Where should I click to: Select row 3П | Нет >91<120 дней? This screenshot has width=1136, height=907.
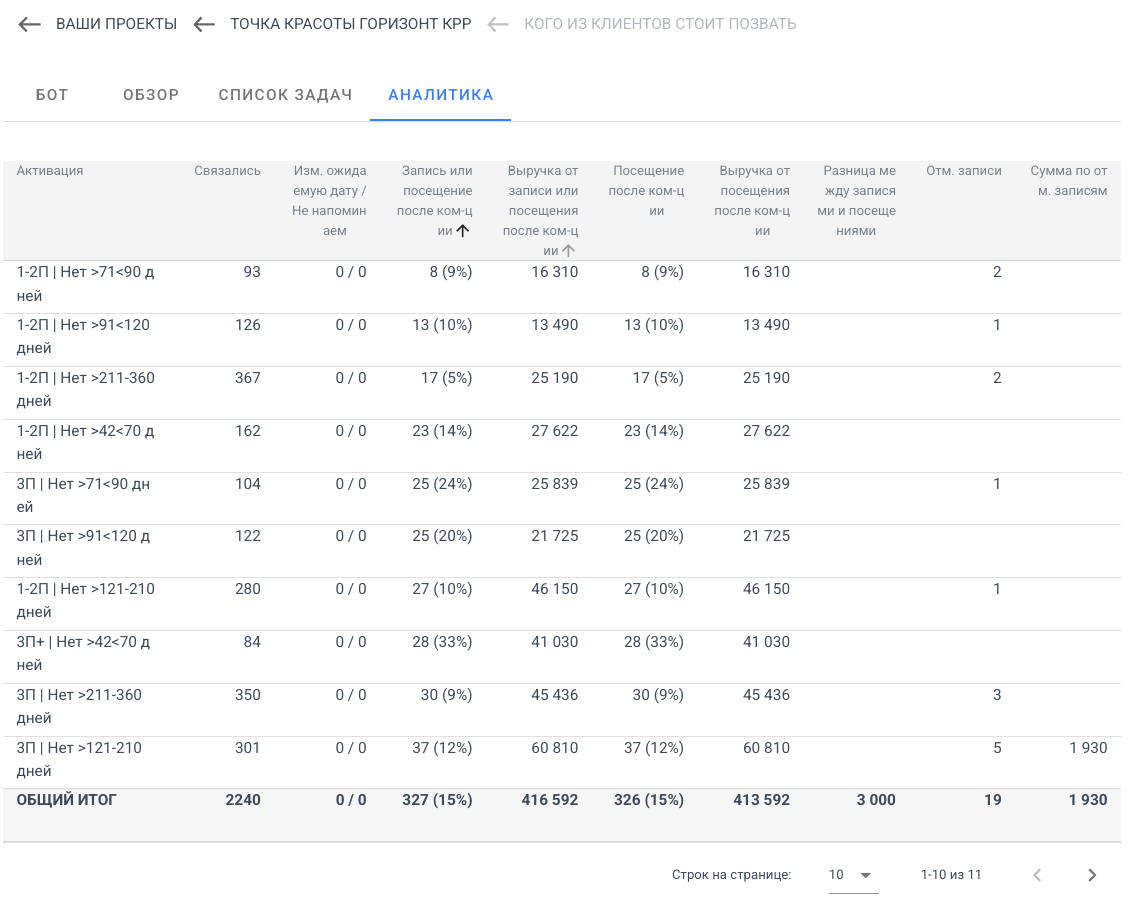coord(561,551)
